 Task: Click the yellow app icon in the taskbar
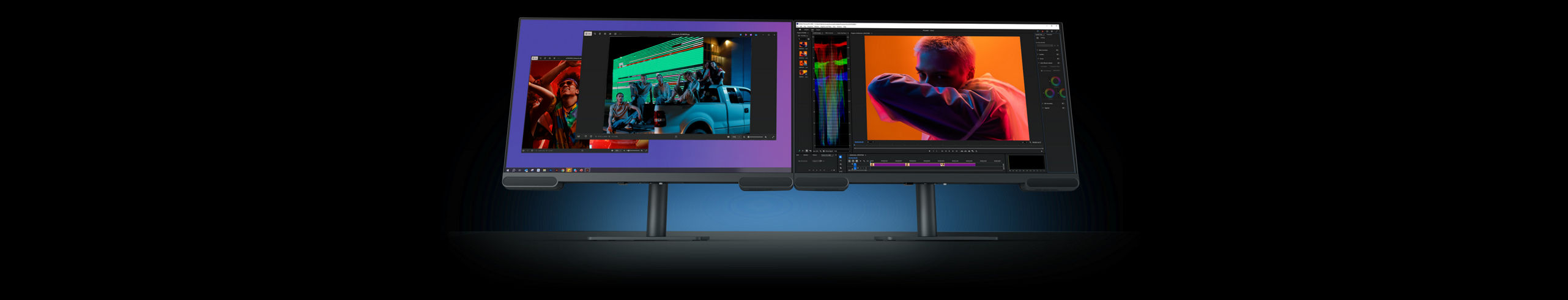click(569, 170)
